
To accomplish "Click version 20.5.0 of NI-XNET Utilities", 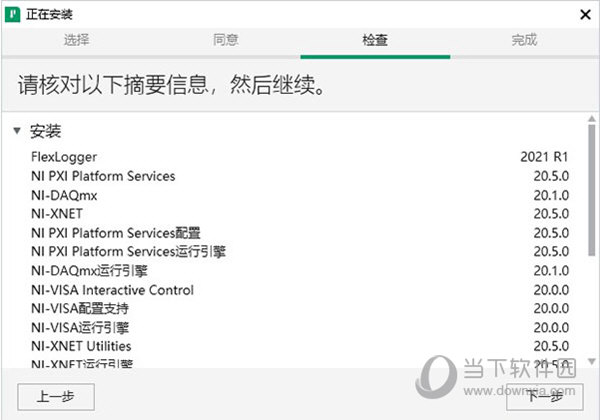I will click(x=551, y=346).
